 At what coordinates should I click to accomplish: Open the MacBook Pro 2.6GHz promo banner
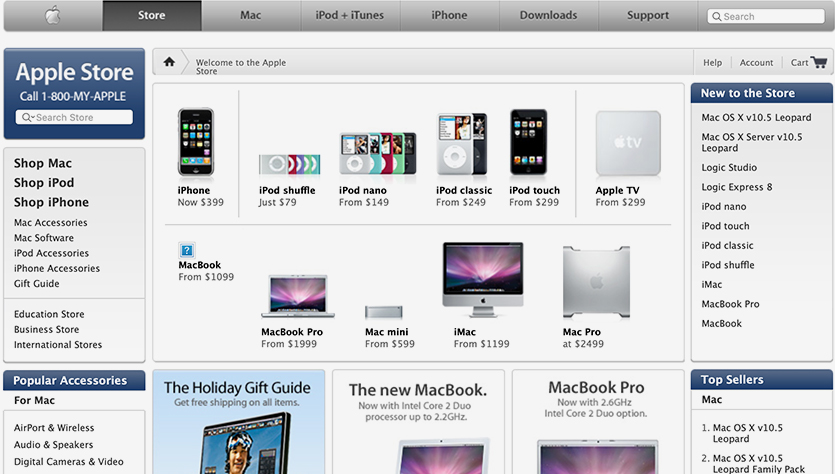click(x=598, y=422)
